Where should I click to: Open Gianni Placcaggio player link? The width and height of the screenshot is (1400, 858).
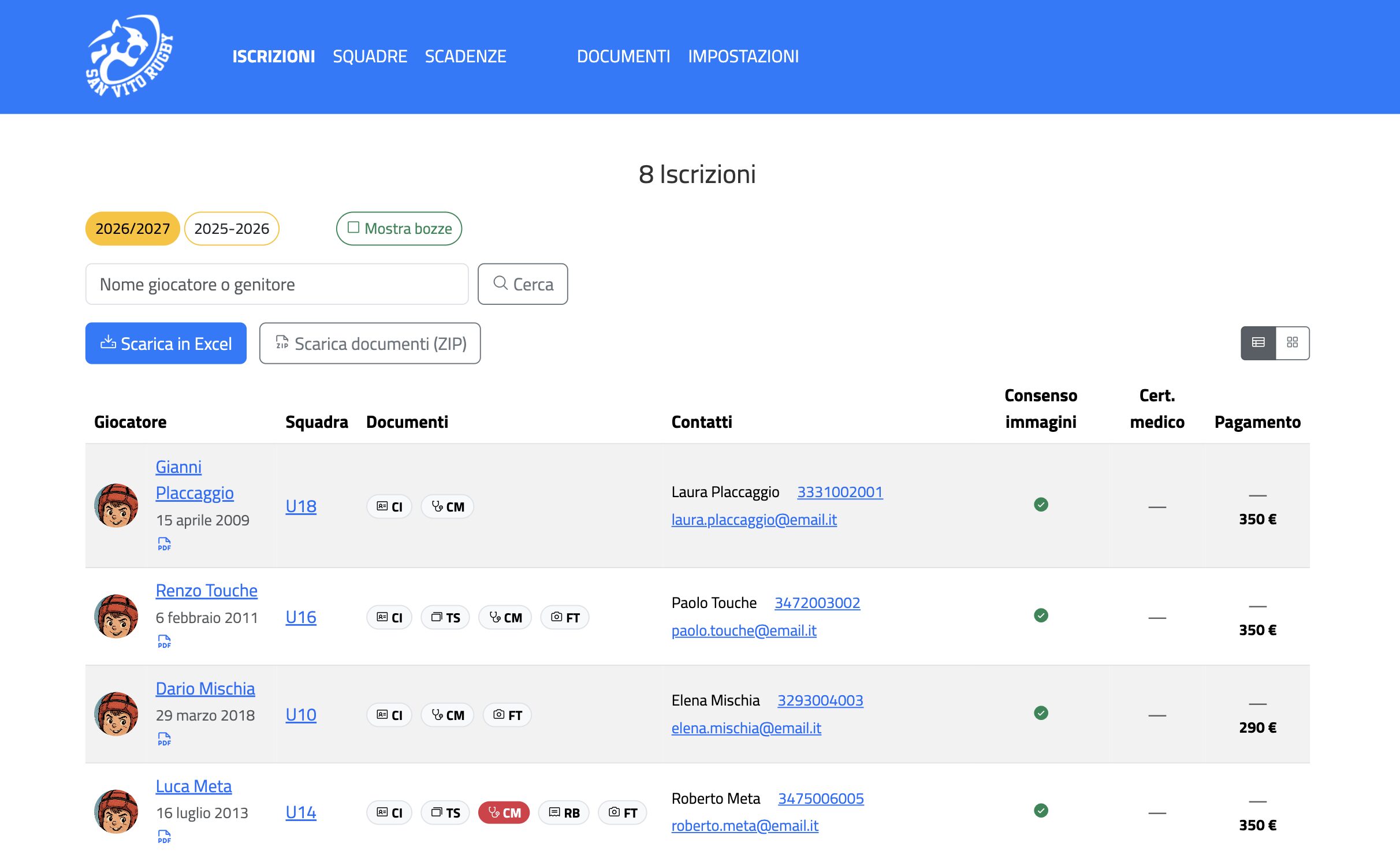coord(195,479)
